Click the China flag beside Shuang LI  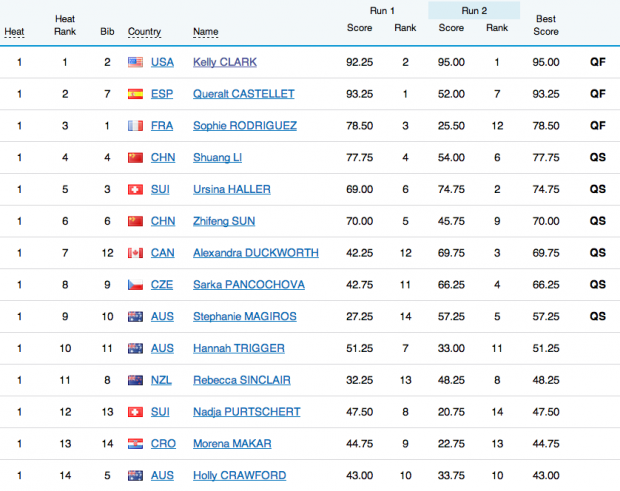(x=136, y=158)
